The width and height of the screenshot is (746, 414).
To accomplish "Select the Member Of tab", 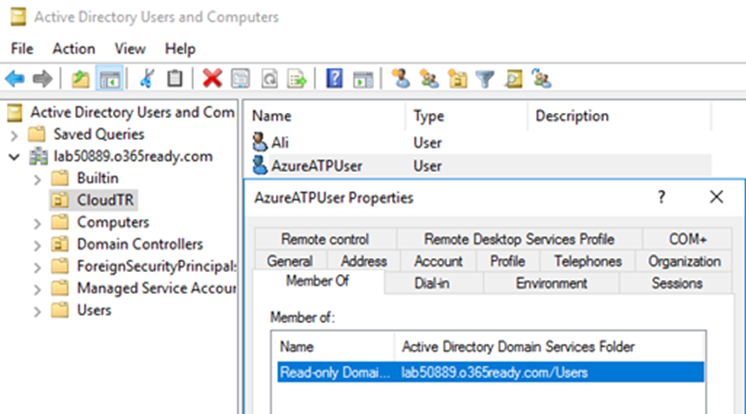I will tap(317, 281).
